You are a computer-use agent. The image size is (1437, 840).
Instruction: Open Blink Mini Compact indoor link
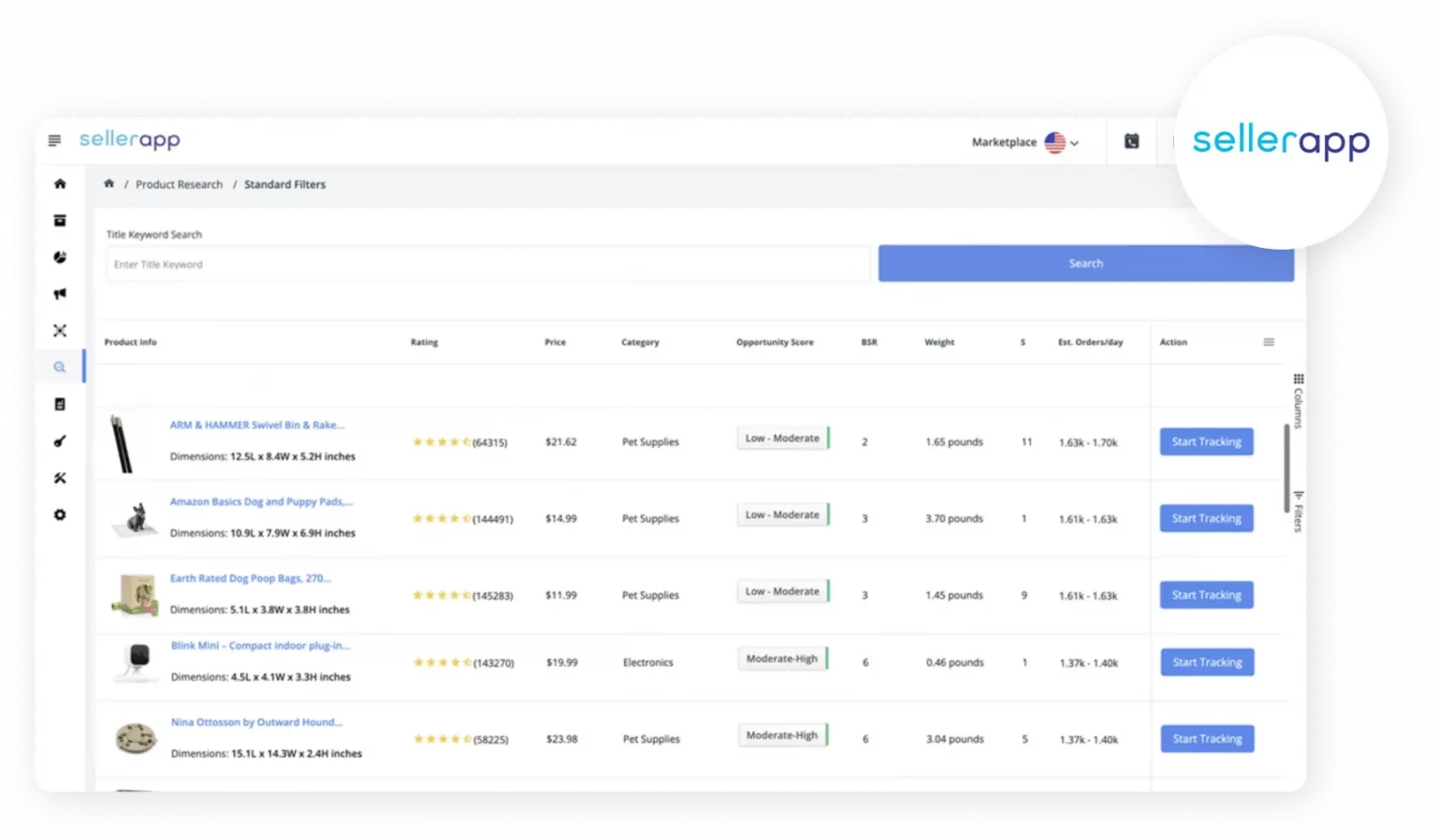(260, 645)
